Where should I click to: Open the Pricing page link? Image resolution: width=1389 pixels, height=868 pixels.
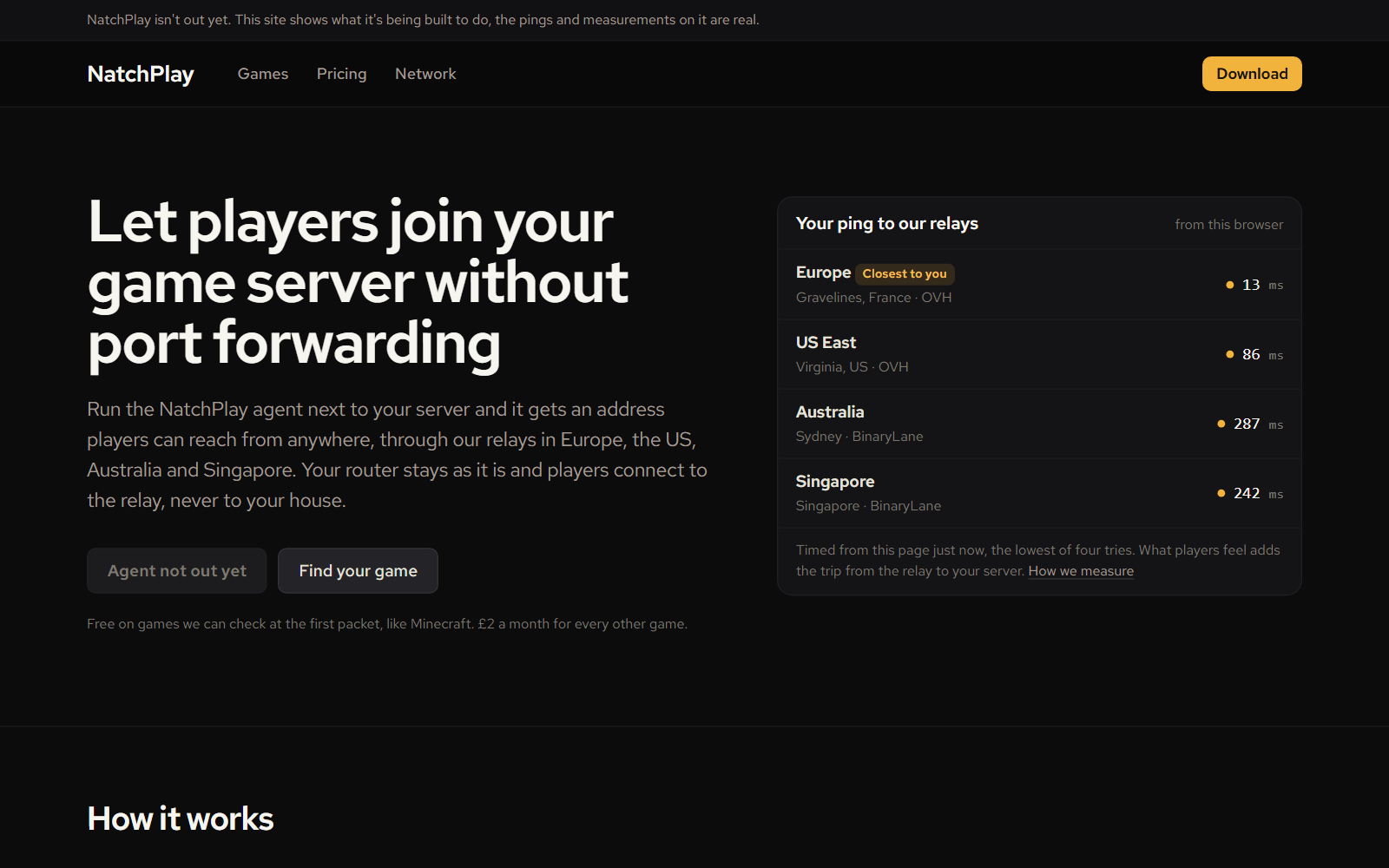pyautogui.click(x=341, y=74)
